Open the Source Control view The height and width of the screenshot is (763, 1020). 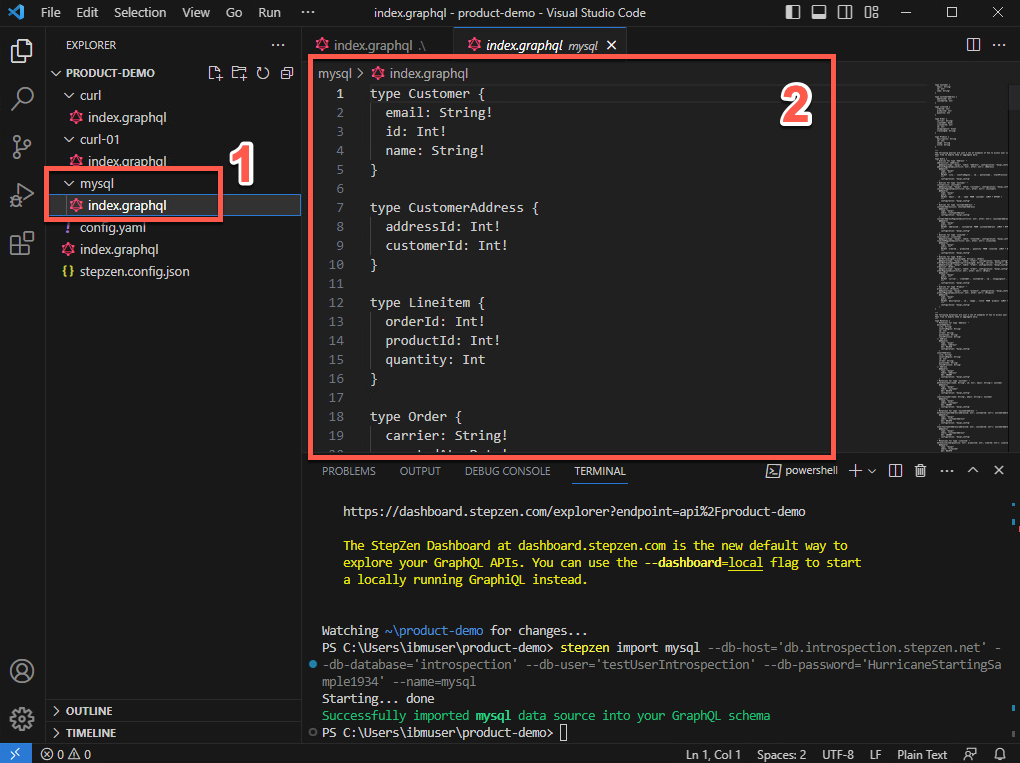coord(22,147)
